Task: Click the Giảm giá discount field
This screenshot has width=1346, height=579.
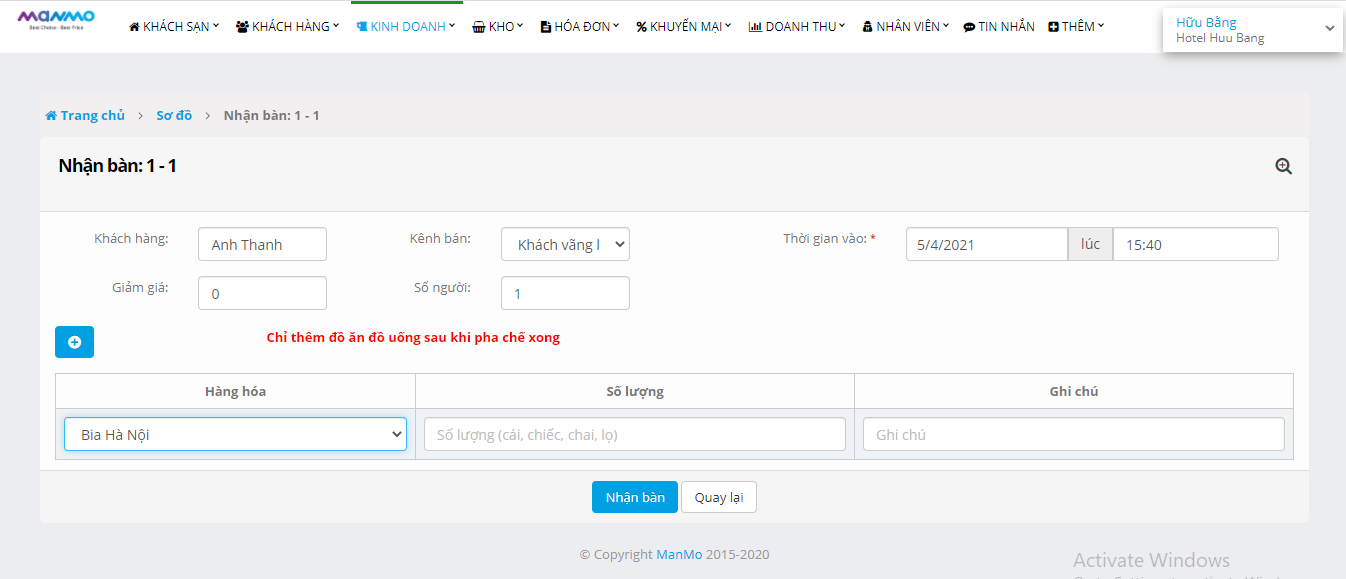Action: coord(262,294)
